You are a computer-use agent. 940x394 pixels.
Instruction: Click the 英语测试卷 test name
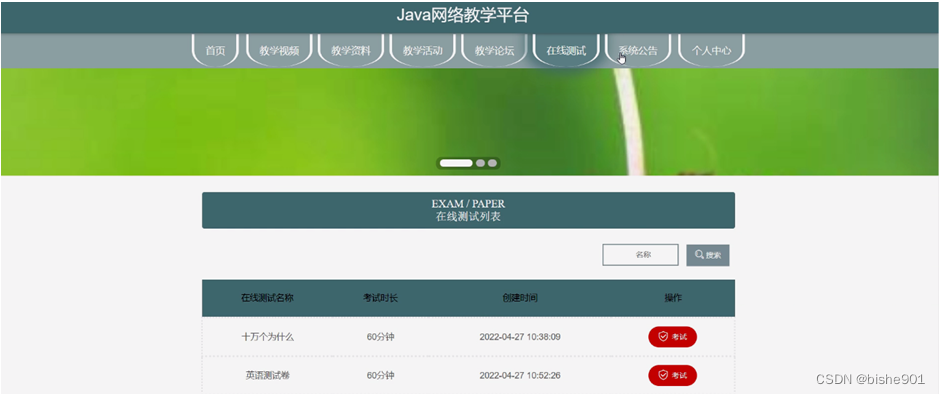(267, 375)
